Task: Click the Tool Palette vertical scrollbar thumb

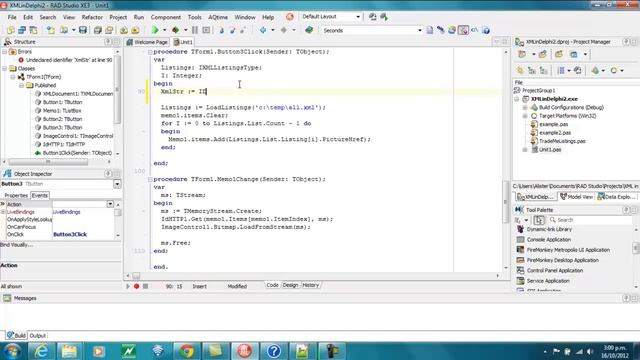Action: click(x=636, y=248)
